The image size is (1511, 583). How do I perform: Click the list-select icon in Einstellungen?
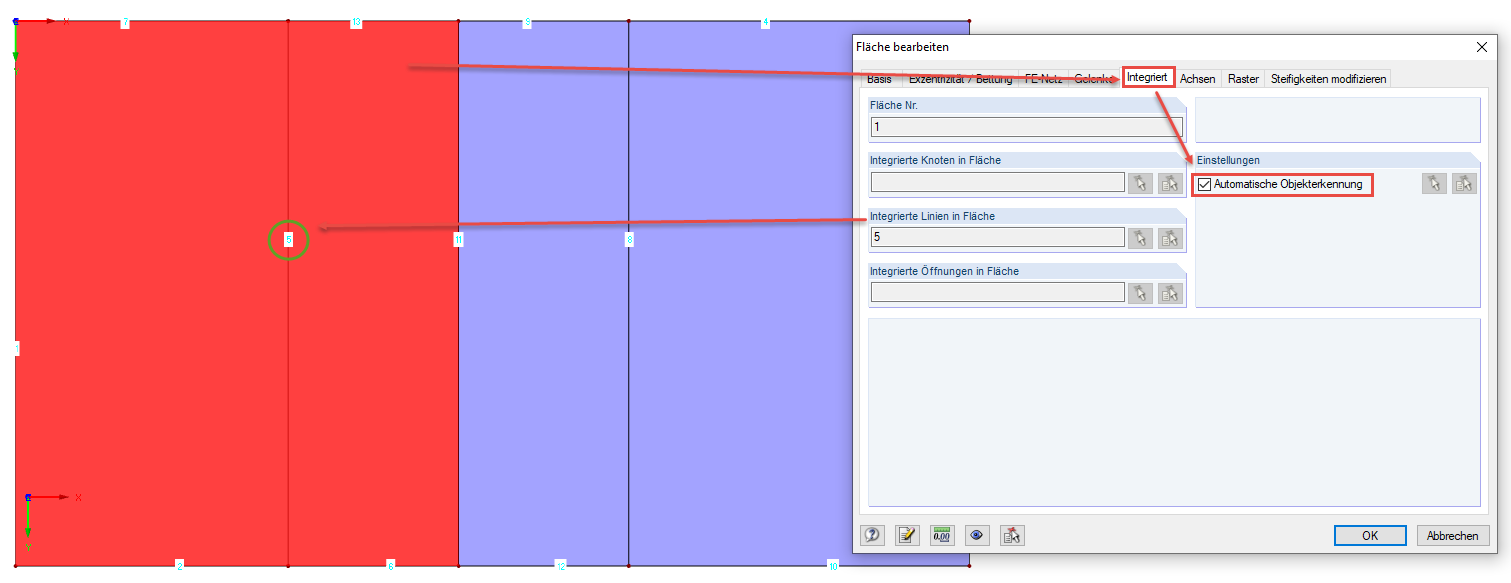pos(1464,183)
